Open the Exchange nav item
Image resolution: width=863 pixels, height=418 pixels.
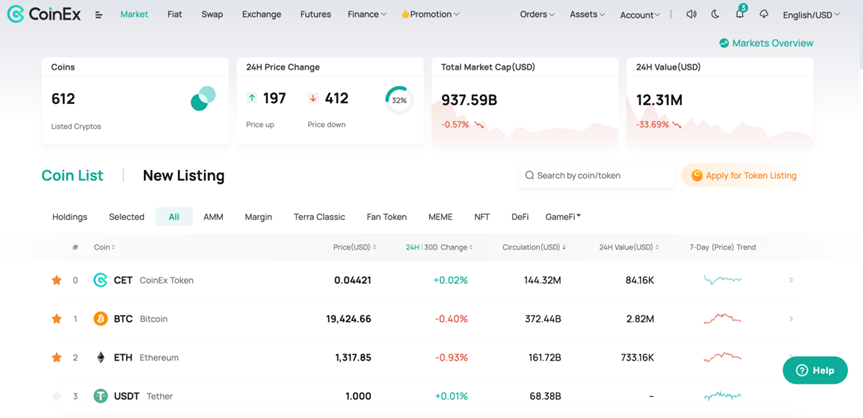tap(261, 14)
